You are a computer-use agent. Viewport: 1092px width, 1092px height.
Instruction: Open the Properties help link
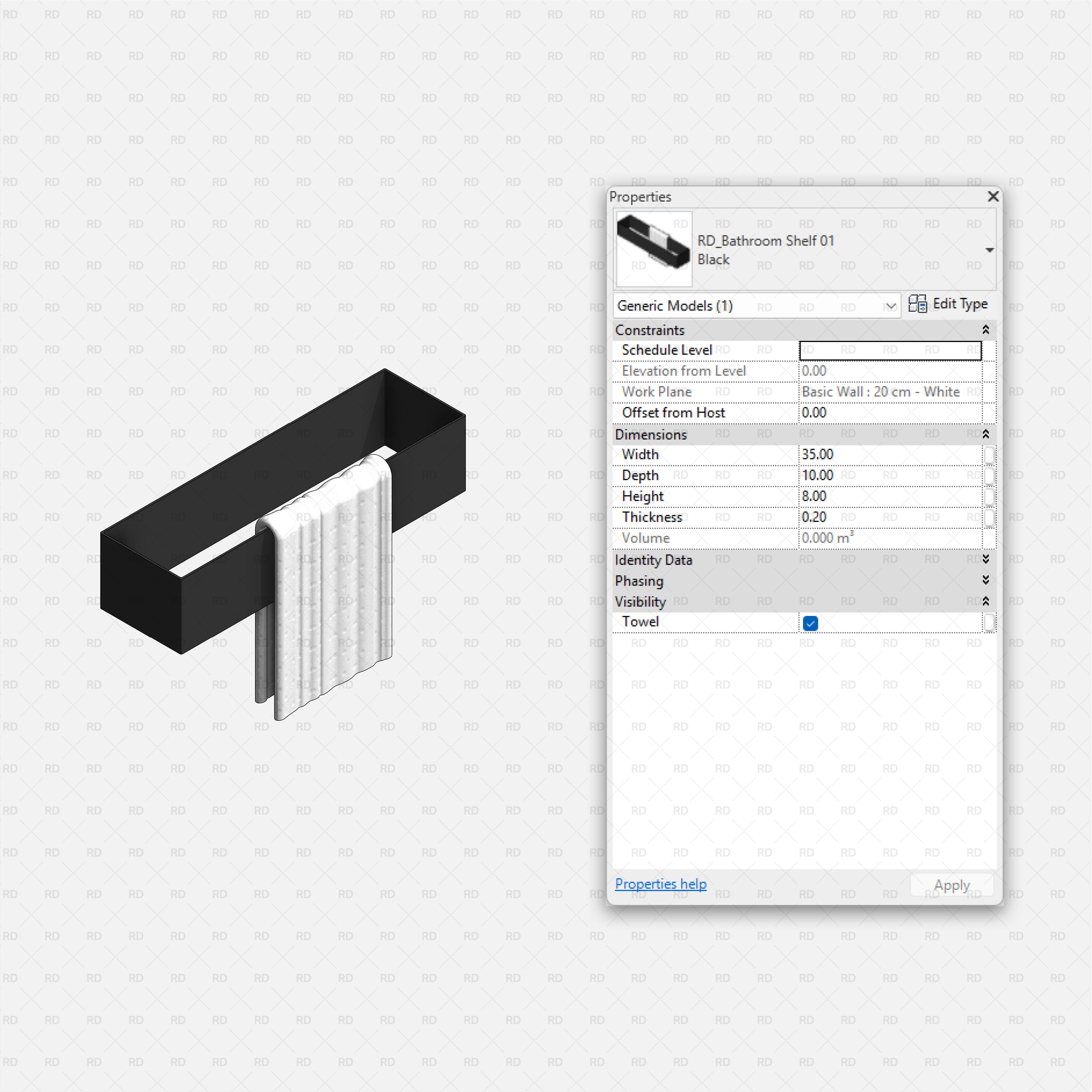point(660,883)
